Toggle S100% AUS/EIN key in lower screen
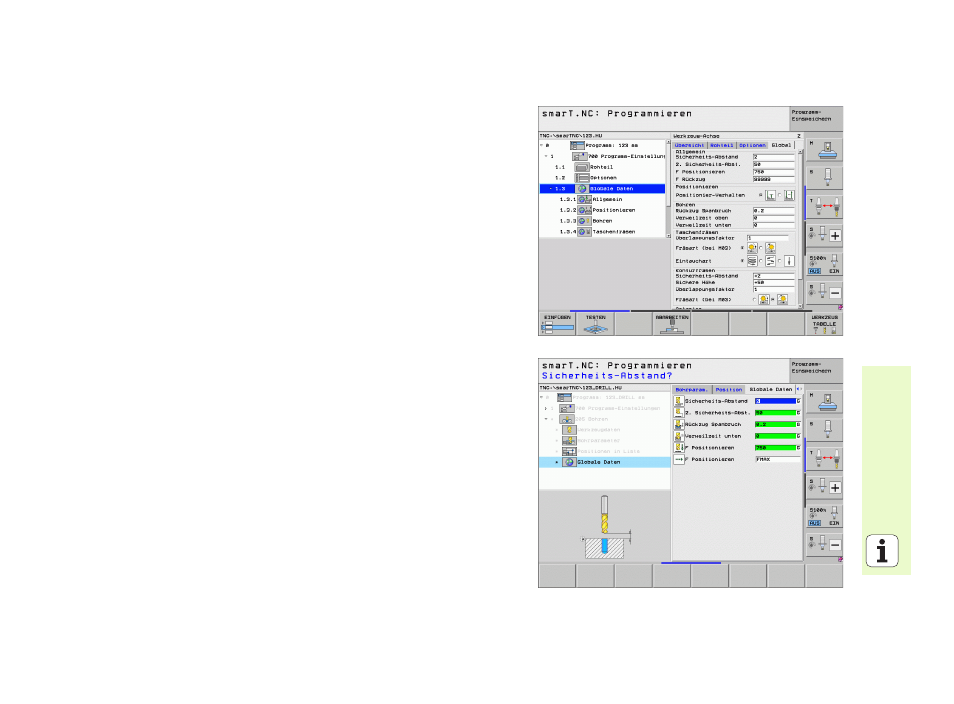The image size is (954, 704). tap(824, 515)
